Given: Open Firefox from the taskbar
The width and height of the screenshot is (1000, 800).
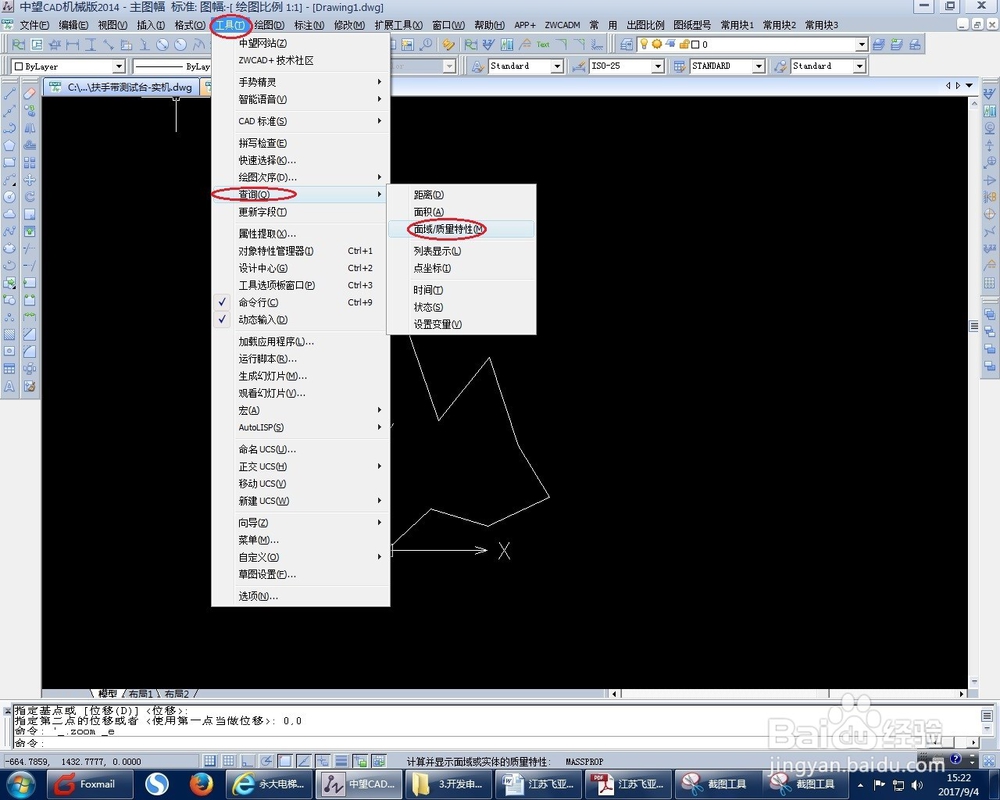Looking at the screenshot, I should 200,784.
